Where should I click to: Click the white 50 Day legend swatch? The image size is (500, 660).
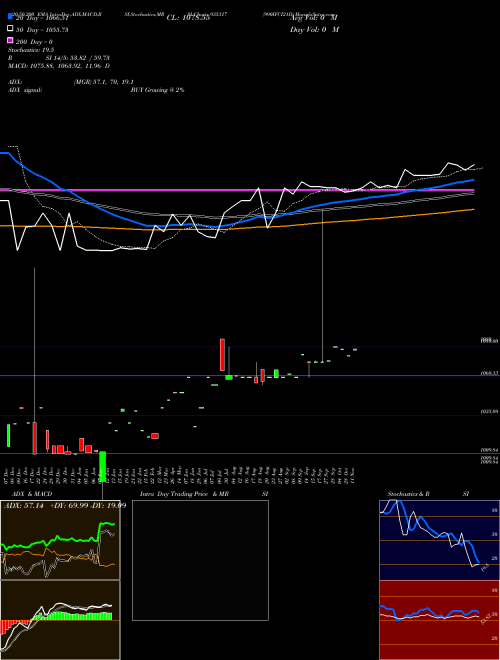coord(10,29)
